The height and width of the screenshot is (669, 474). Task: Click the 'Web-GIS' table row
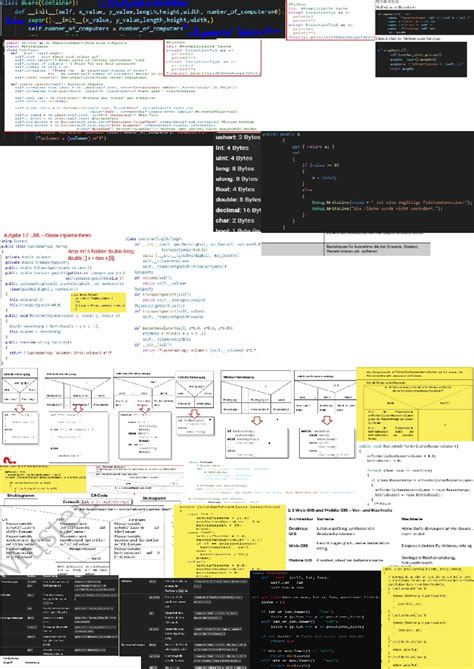pyautogui.click(x=381, y=545)
